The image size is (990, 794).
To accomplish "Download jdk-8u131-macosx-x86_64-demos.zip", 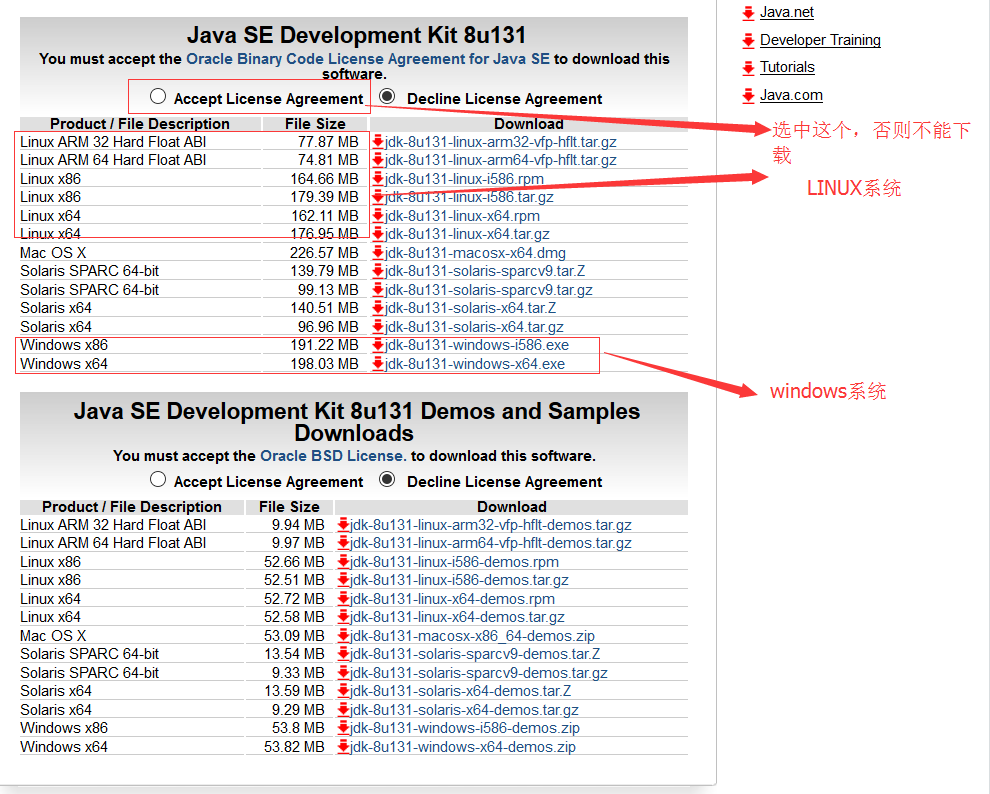I will coord(472,636).
